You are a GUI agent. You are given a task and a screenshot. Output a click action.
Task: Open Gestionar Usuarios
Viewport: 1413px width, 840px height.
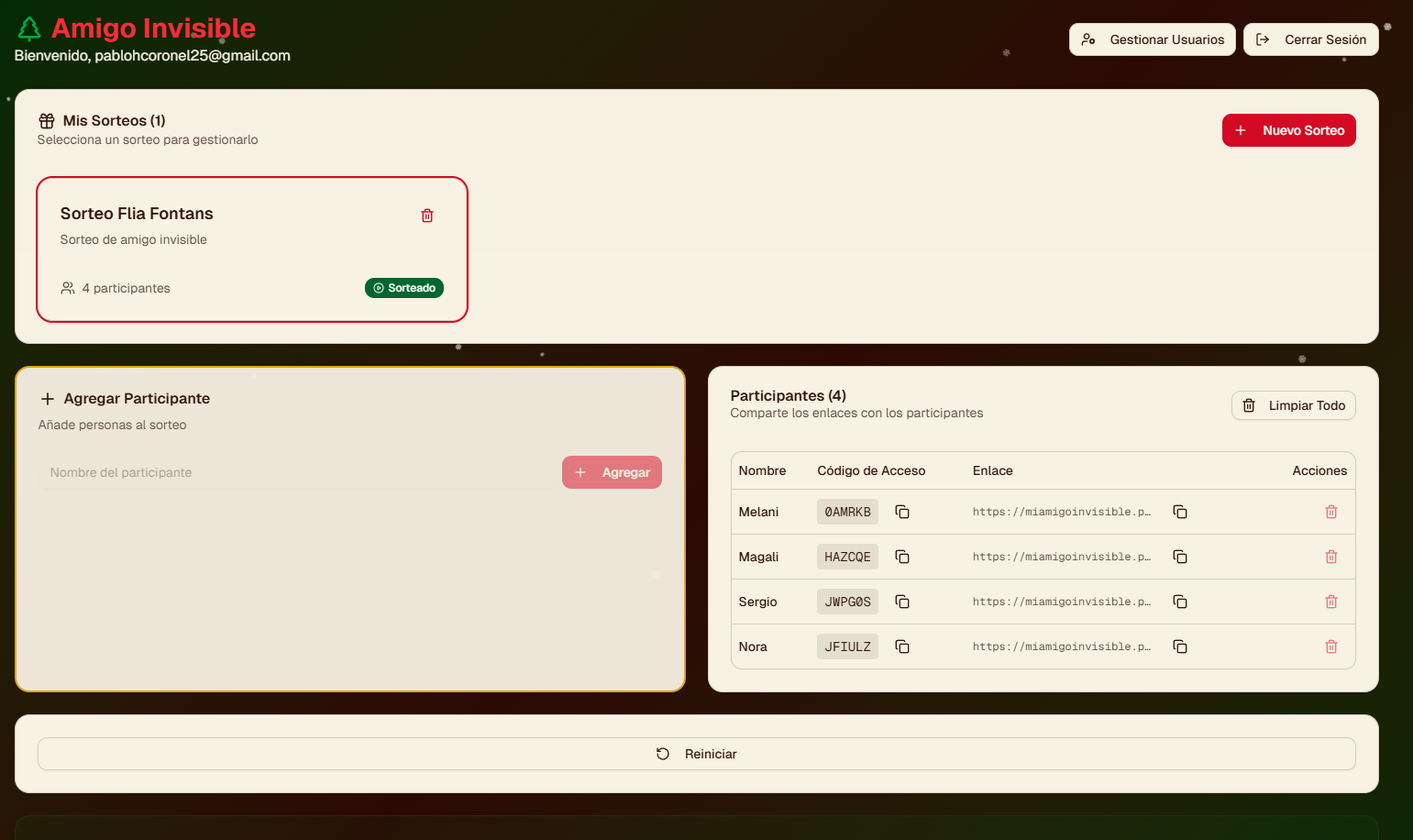[1152, 39]
